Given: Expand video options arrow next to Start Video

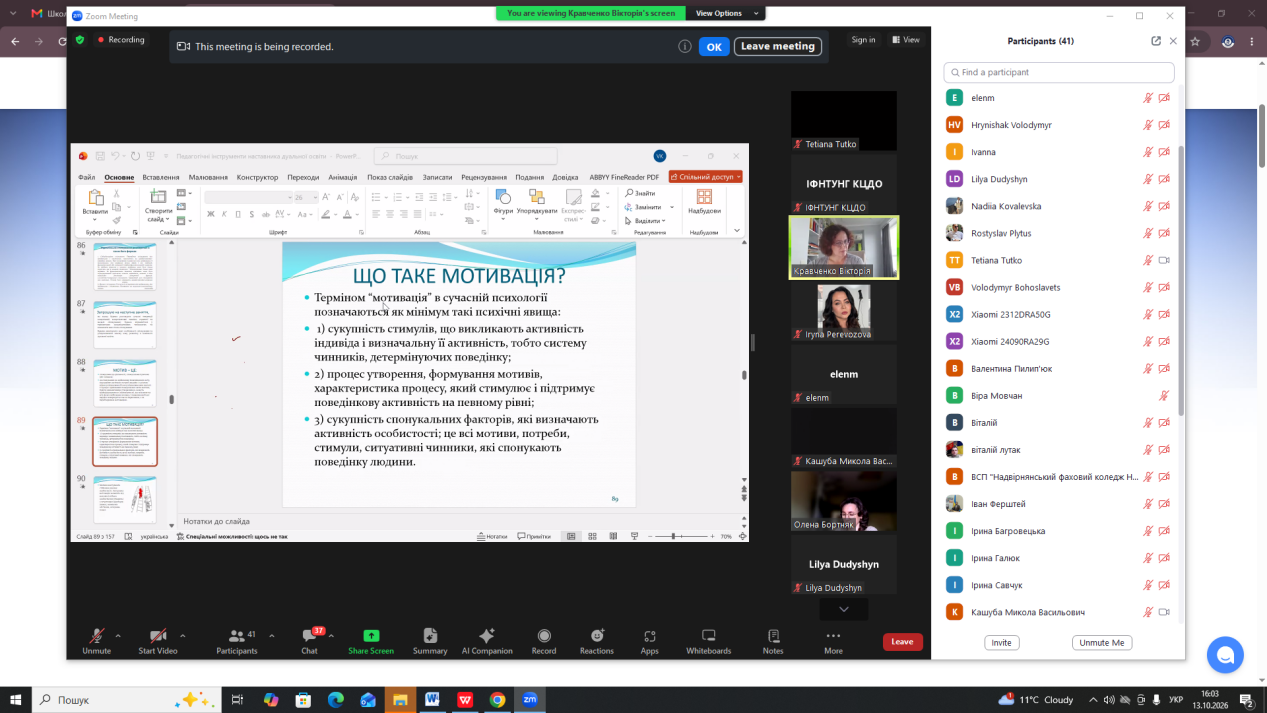Looking at the screenshot, I should [183, 635].
